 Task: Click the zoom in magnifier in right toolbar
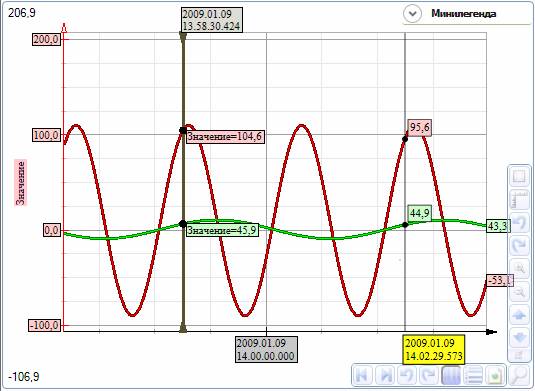point(519,268)
